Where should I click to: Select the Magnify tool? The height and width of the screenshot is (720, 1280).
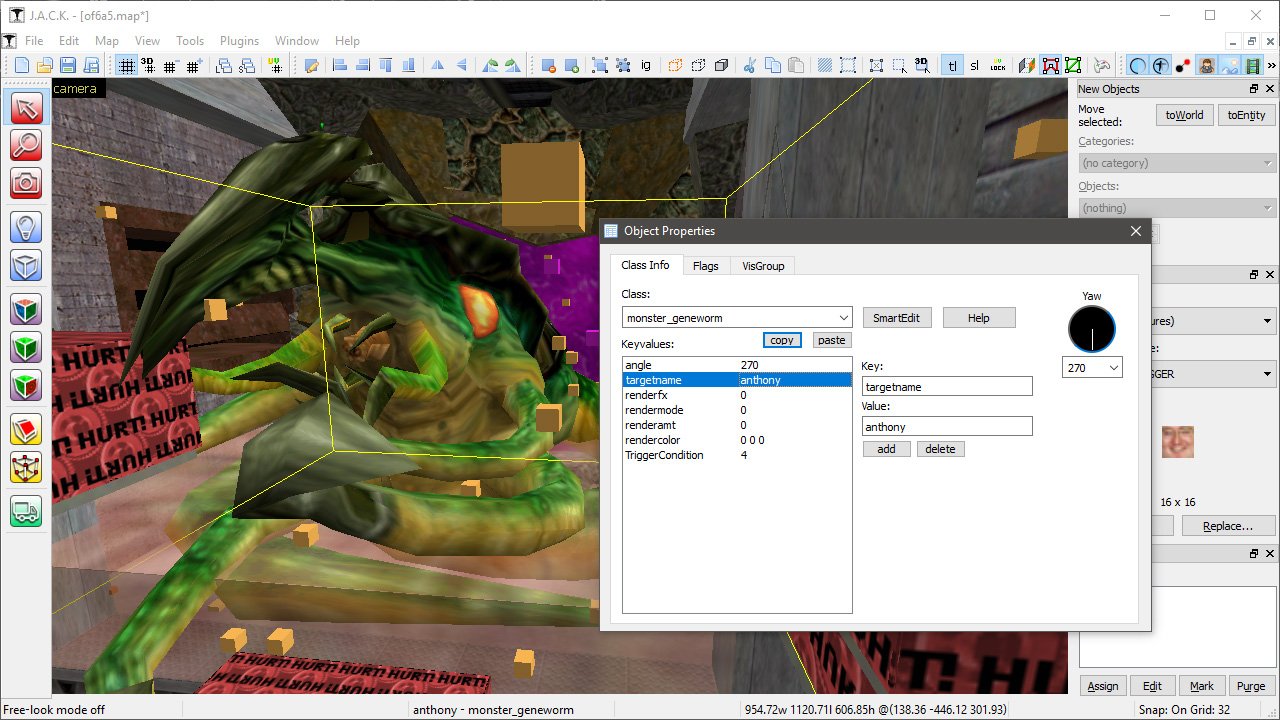tap(26, 144)
